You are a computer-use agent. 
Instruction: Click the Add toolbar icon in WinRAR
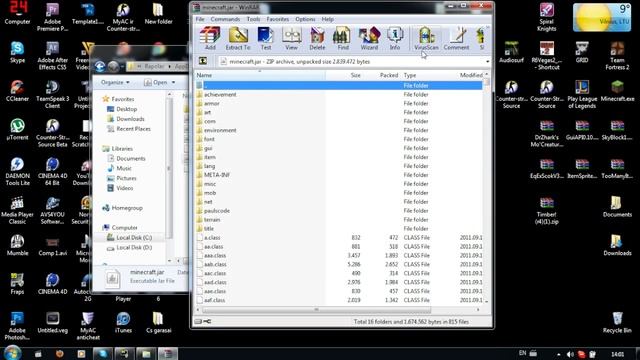coord(210,38)
